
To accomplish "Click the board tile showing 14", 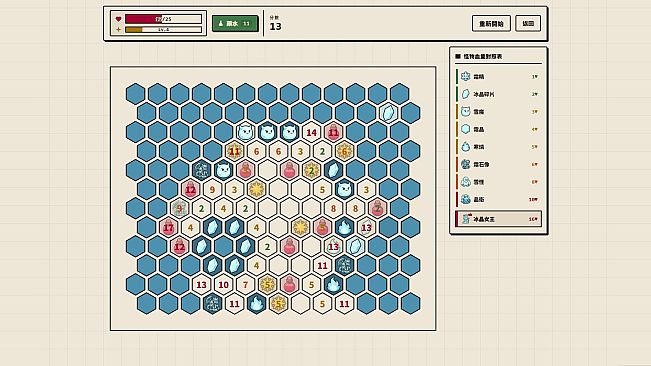I will 311,132.
